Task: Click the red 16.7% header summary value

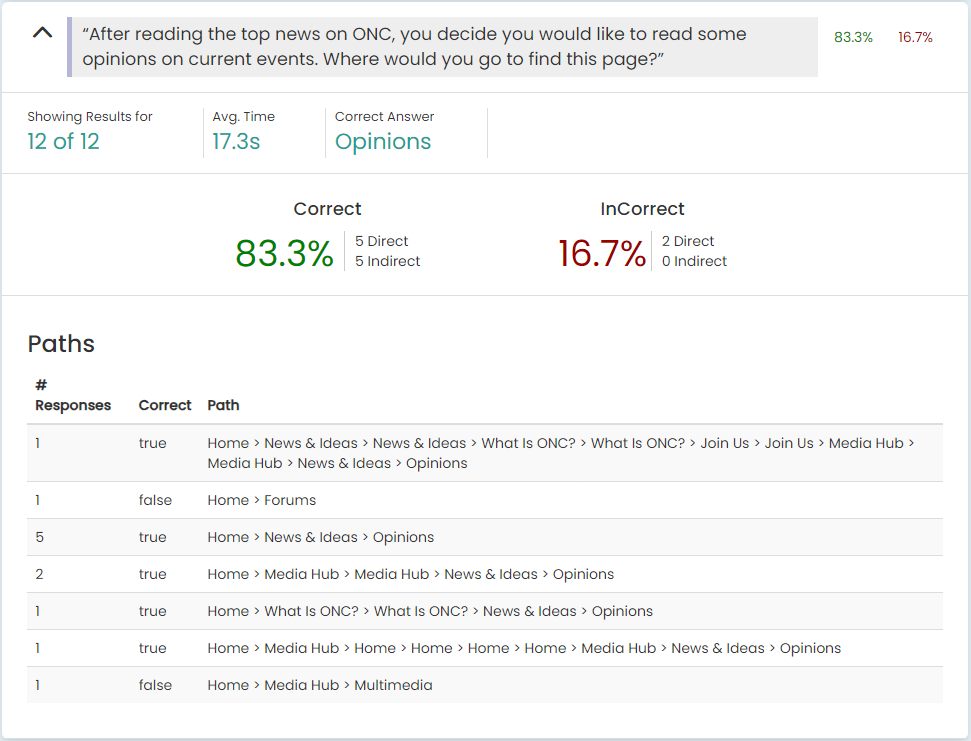Action: 915,37
